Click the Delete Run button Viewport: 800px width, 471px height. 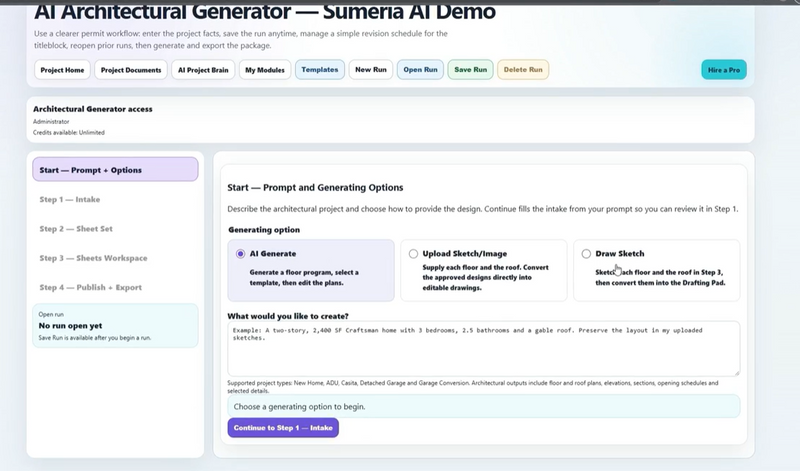click(523, 69)
